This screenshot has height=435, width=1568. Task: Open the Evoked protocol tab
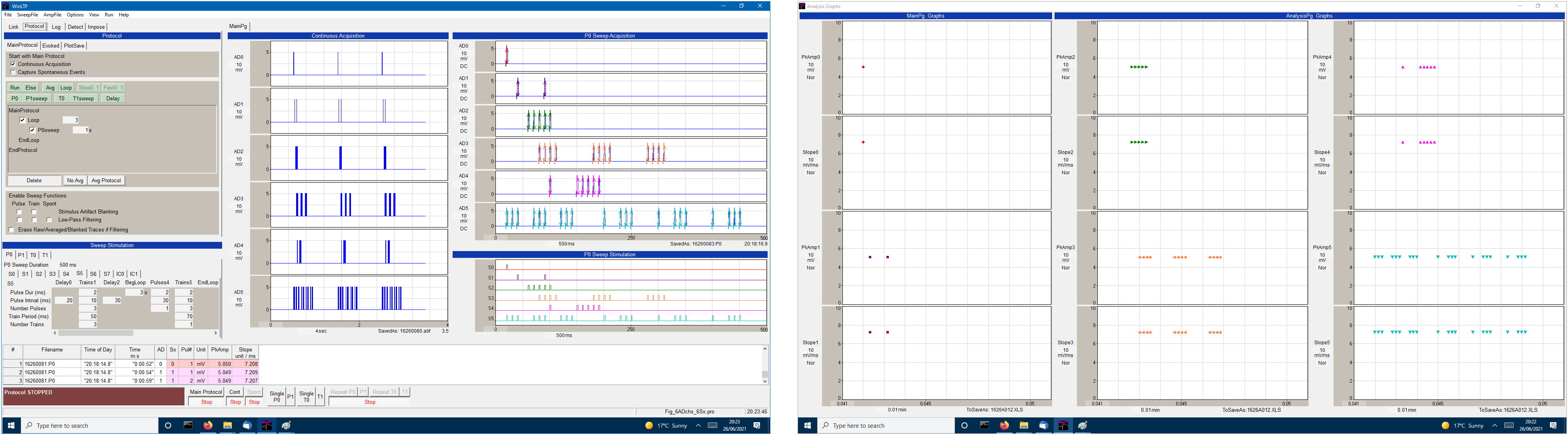click(50, 46)
